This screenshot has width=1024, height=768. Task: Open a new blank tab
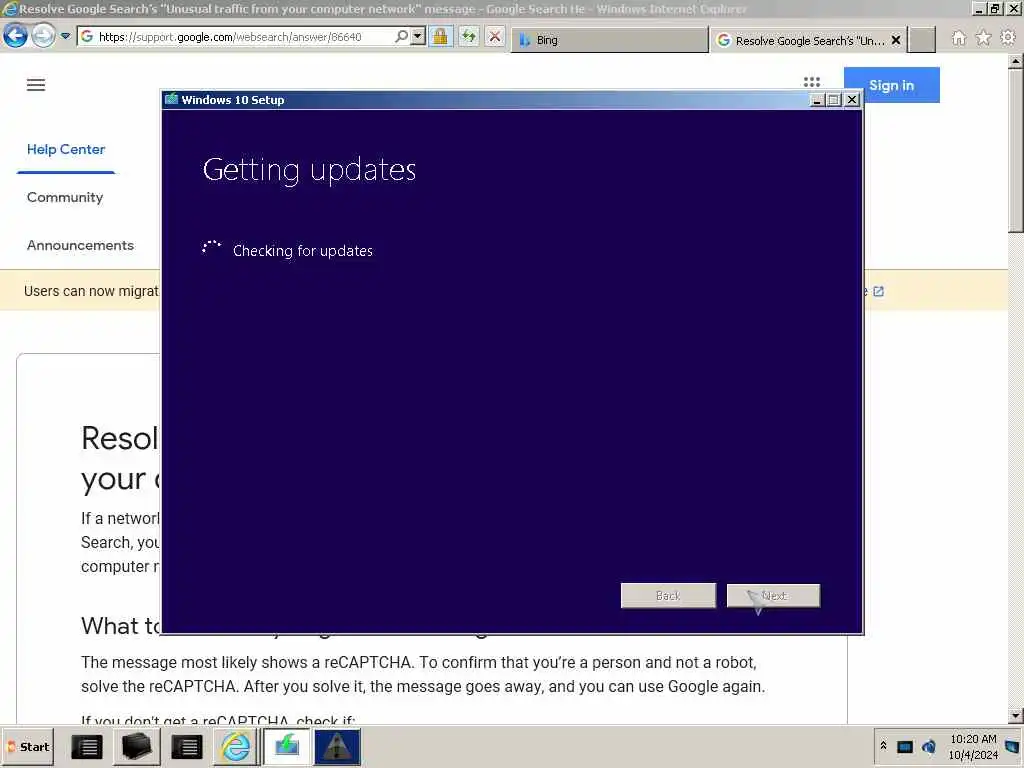click(x=922, y=40)
